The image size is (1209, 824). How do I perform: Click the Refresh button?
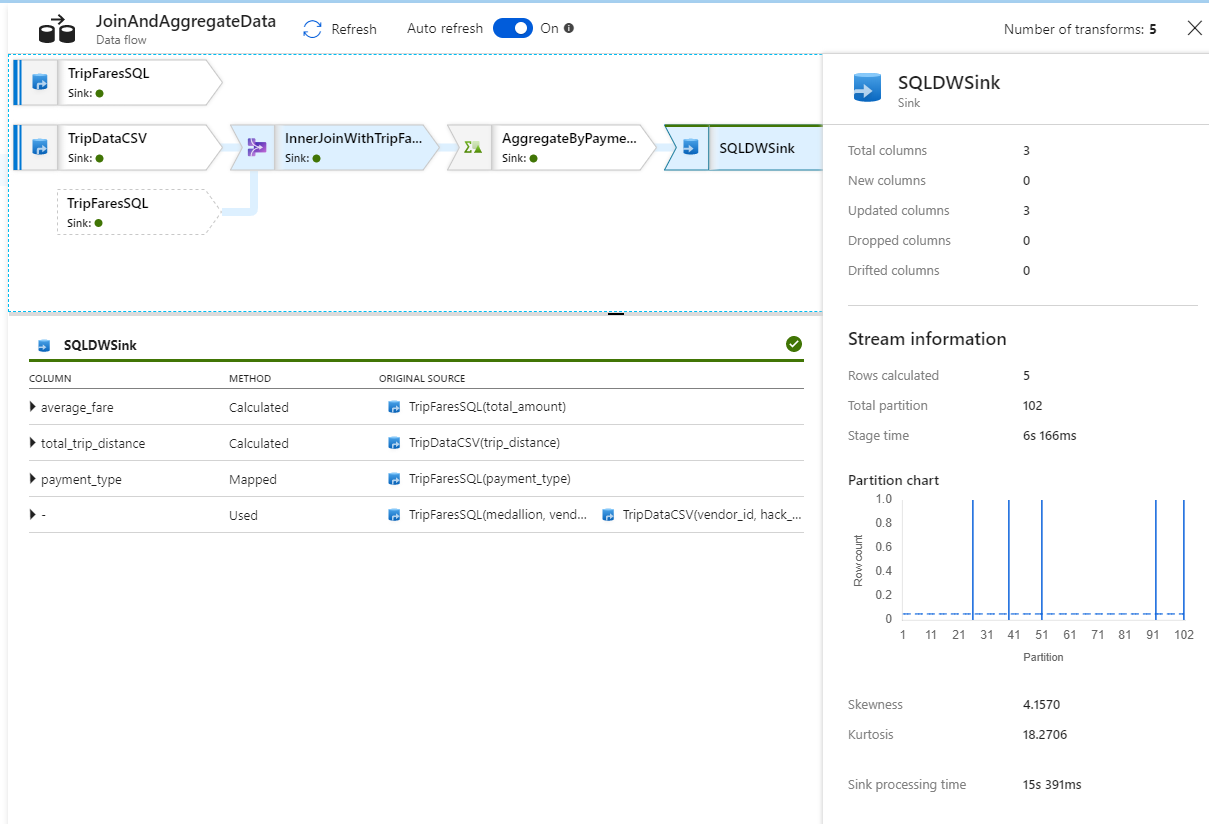tap(340, 29)
